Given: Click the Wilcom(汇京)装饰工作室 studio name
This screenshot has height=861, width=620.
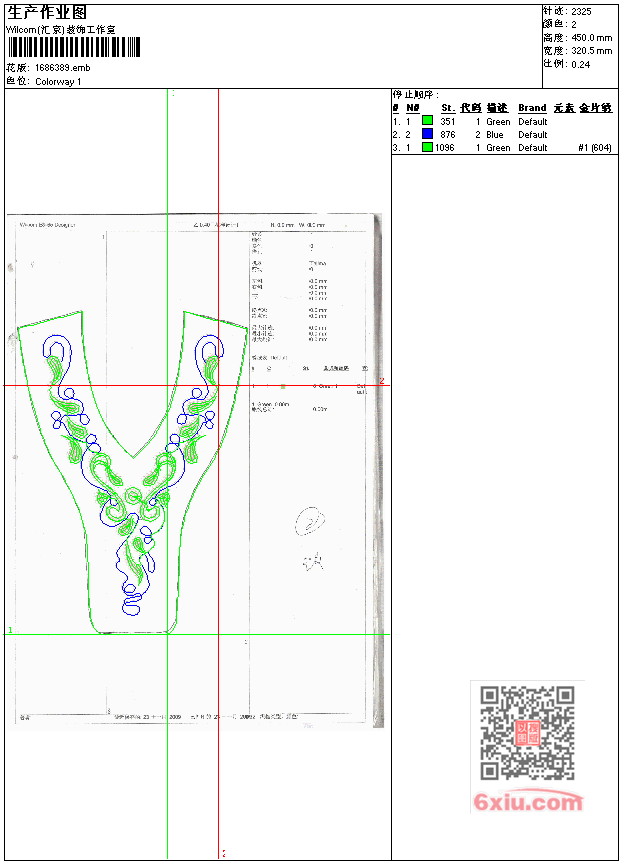Looking at the screenshot, I should (x=61, y=30).
